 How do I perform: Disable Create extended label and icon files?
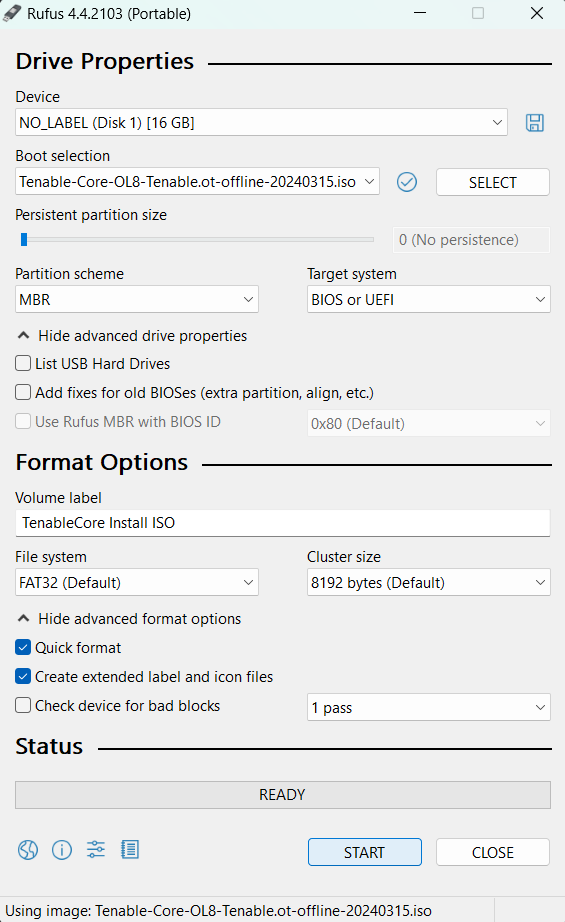(x=23, y=676)
